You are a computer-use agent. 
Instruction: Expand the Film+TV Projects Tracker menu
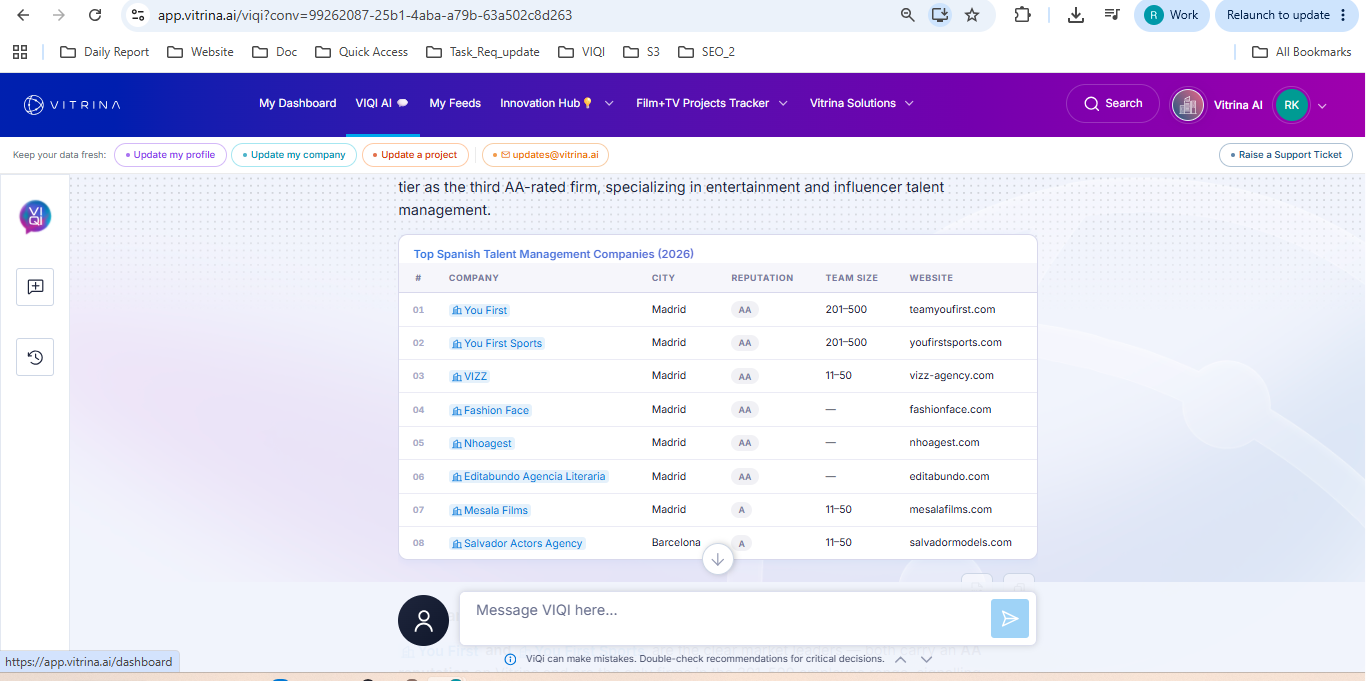[712, 104]
